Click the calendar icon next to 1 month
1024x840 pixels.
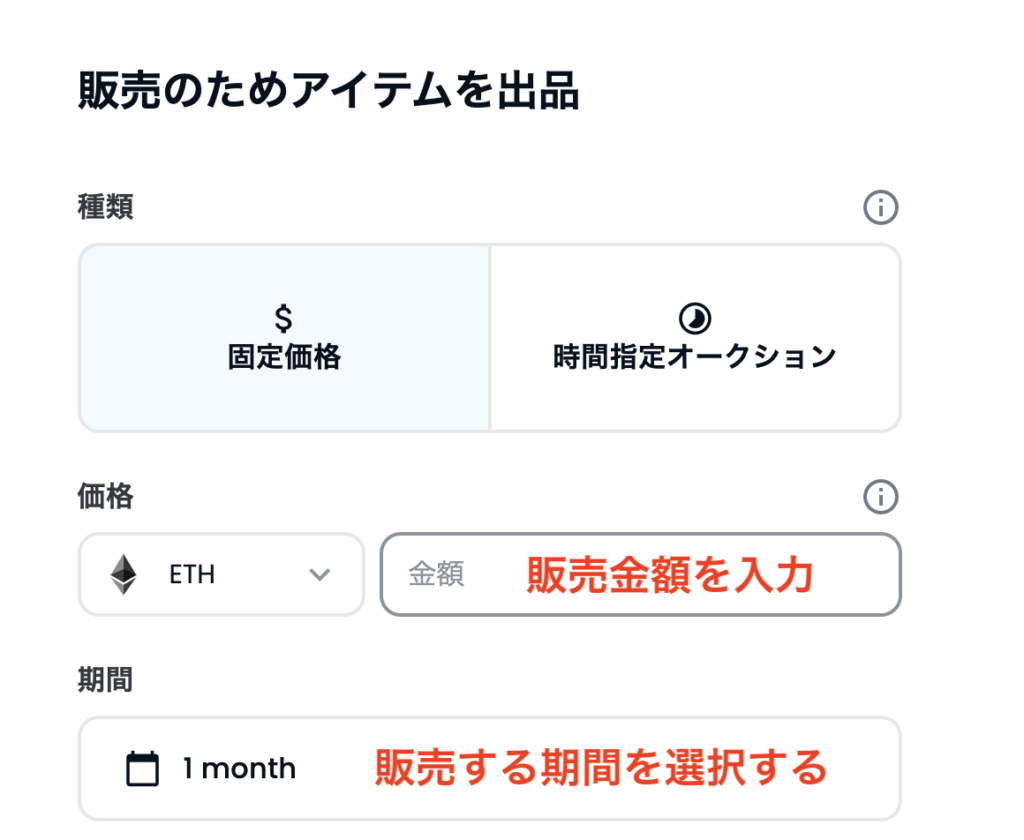pyautogui.click(x=143, y=768)
